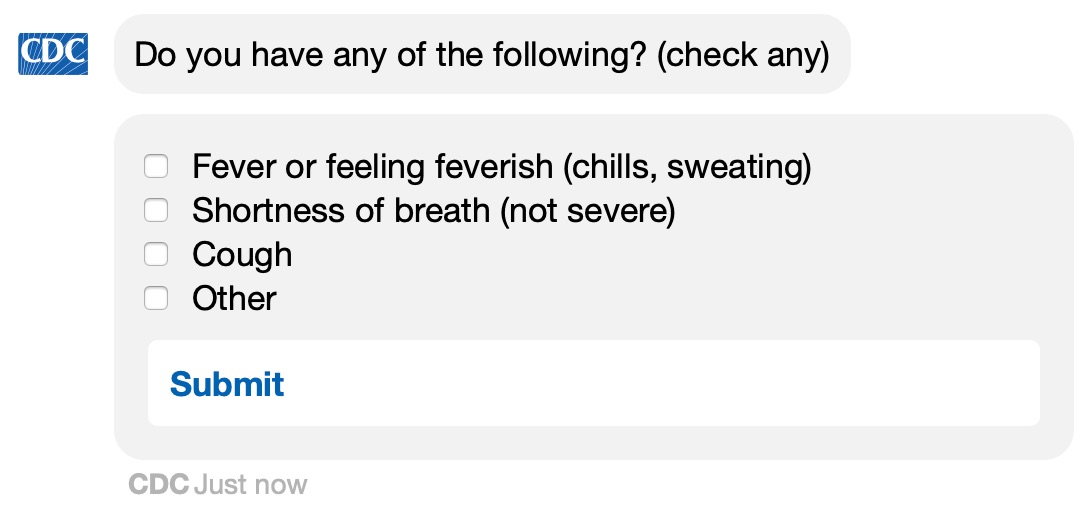Viewport: 1092px width, 522px height.
Task: Tick the Shortness of breath checkbox
Action: tap(156, 210)
